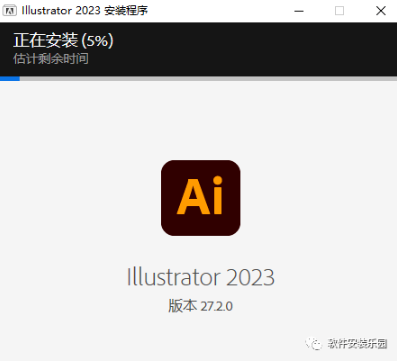Image resolution: width=397 pixels, height=364 pixels.
Task: Minimize the Illustrator 2023 installer window
Action: coord(299,11)
